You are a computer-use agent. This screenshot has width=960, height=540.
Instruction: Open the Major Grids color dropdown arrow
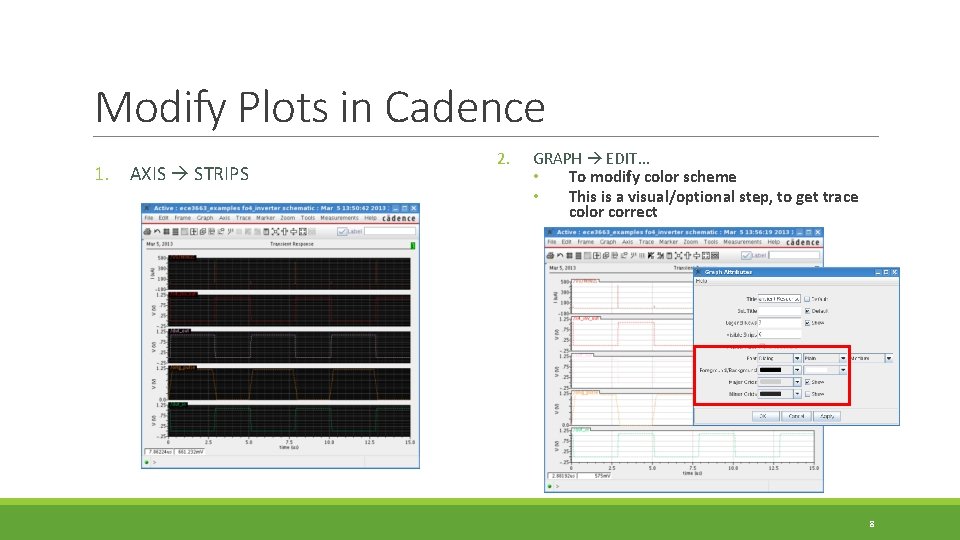tap(797, 382)
